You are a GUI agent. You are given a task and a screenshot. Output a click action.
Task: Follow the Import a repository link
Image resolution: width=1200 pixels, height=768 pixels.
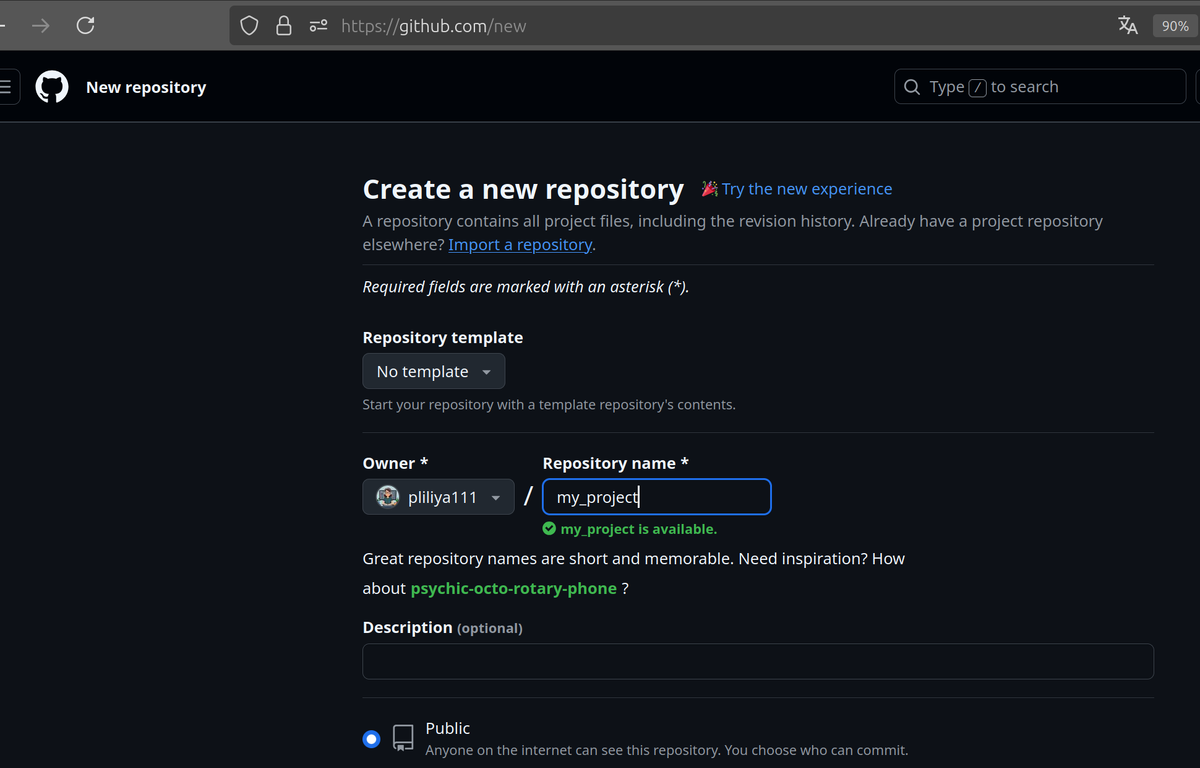click(520, 245)
